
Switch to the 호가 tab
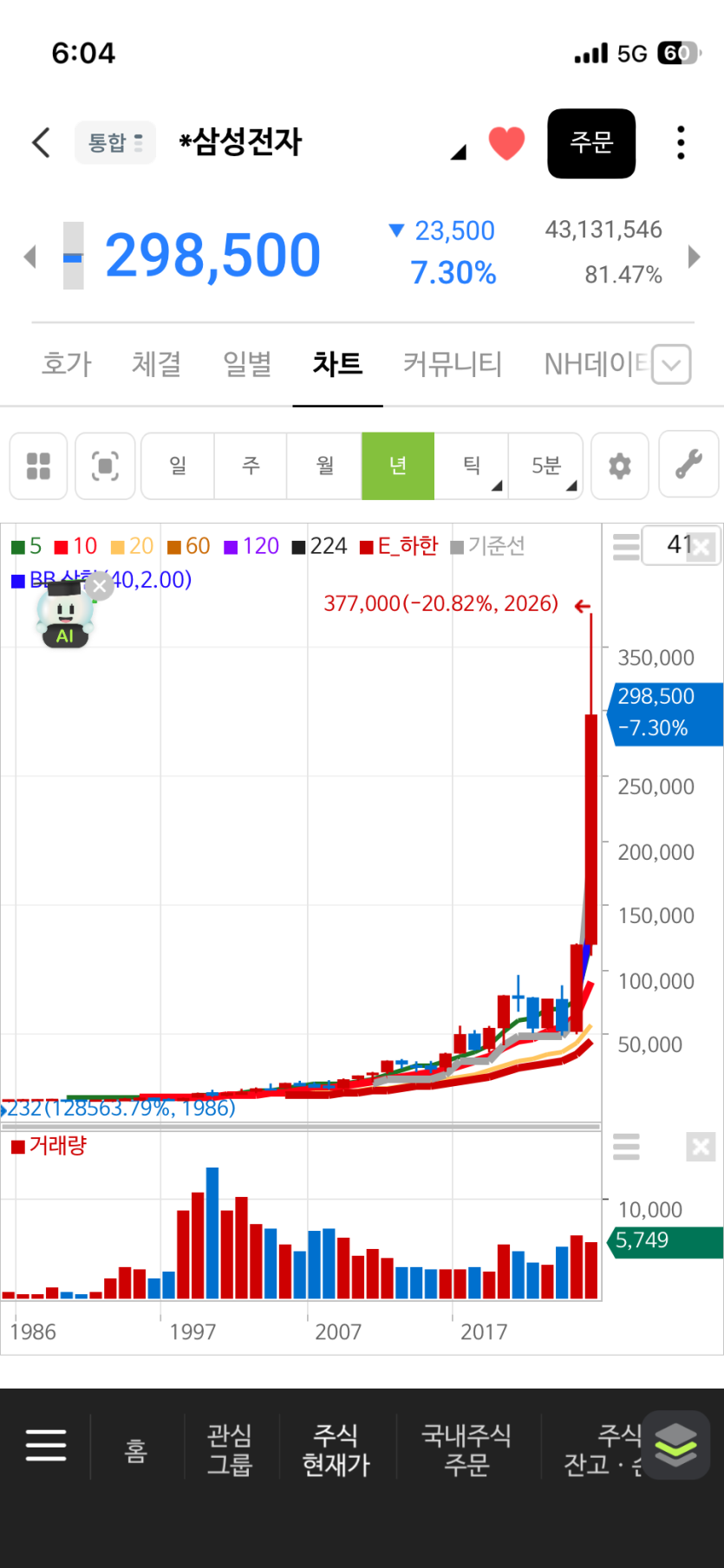point(67,363)
